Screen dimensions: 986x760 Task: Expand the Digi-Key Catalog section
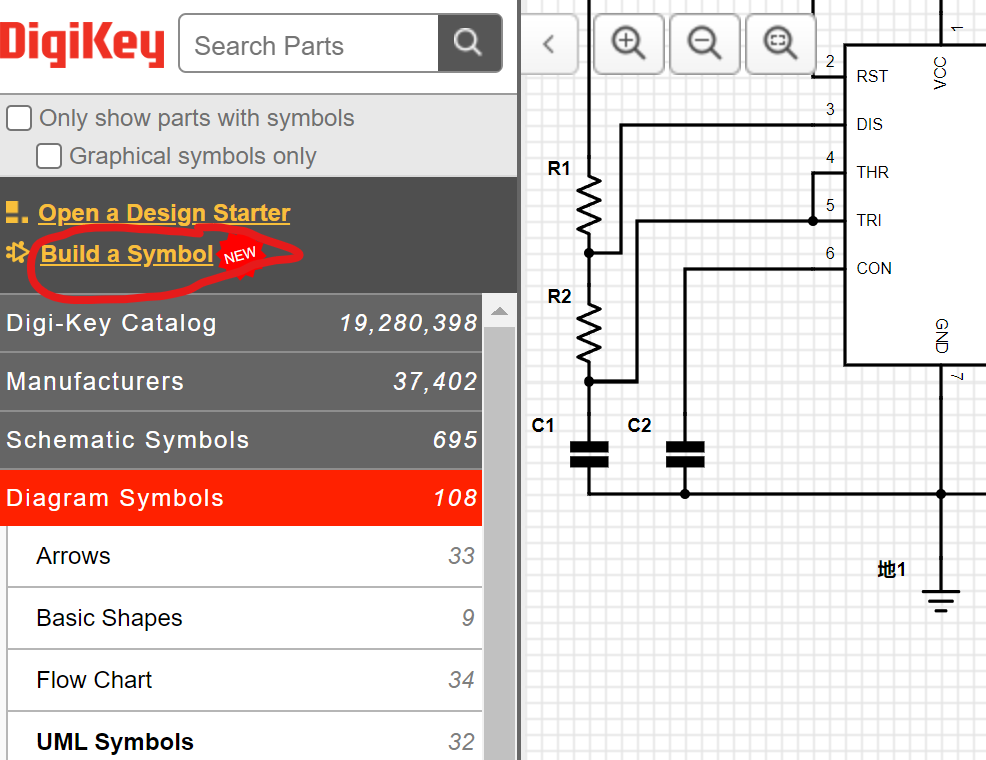241,323
